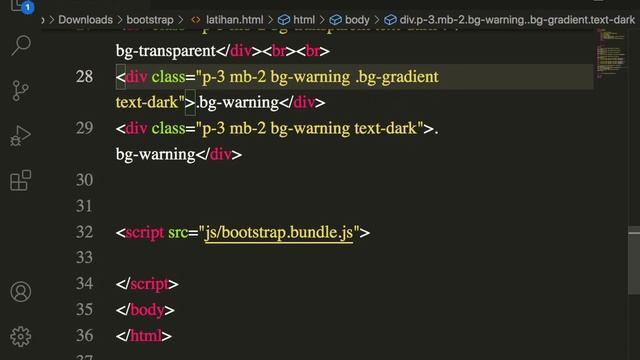Viewport: 640px width, 360px height.
Task: Open the Source Control view
Action: pyautogui.click(x=20, y=90)
